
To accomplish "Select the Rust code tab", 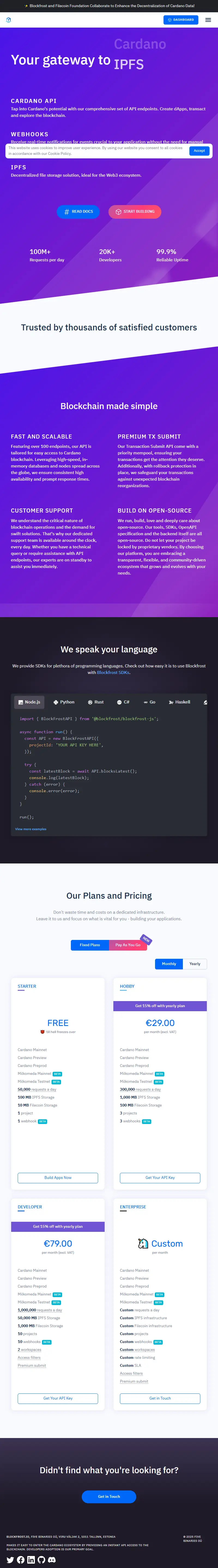I will coord(95,702).
